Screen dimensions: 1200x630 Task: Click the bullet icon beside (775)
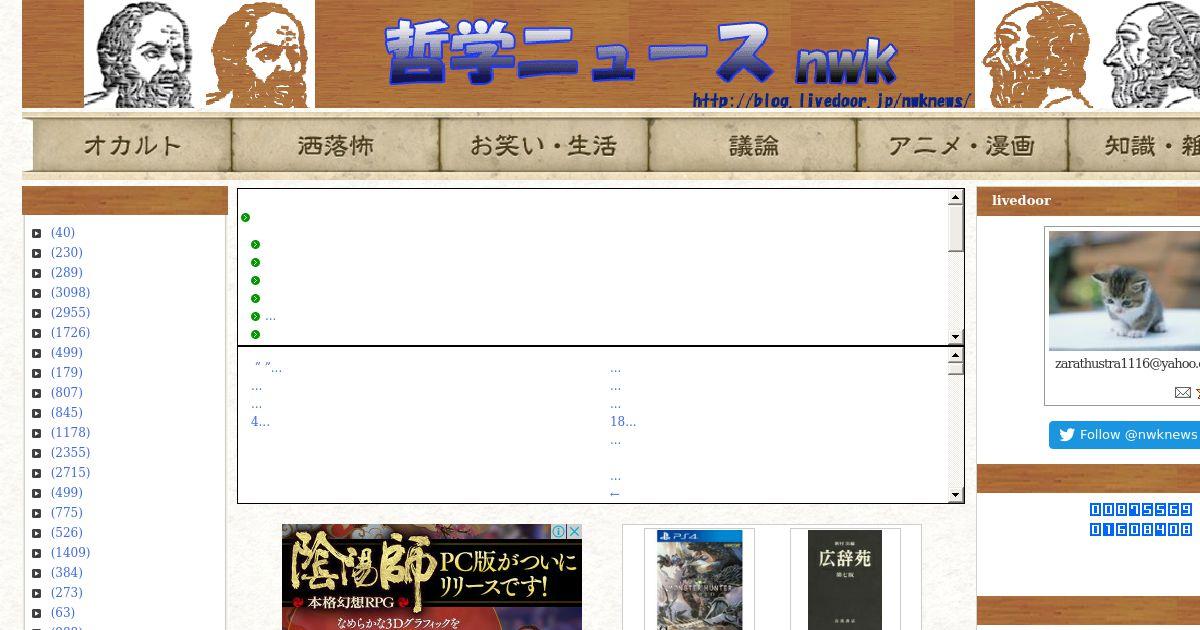[x=37, y=513]
